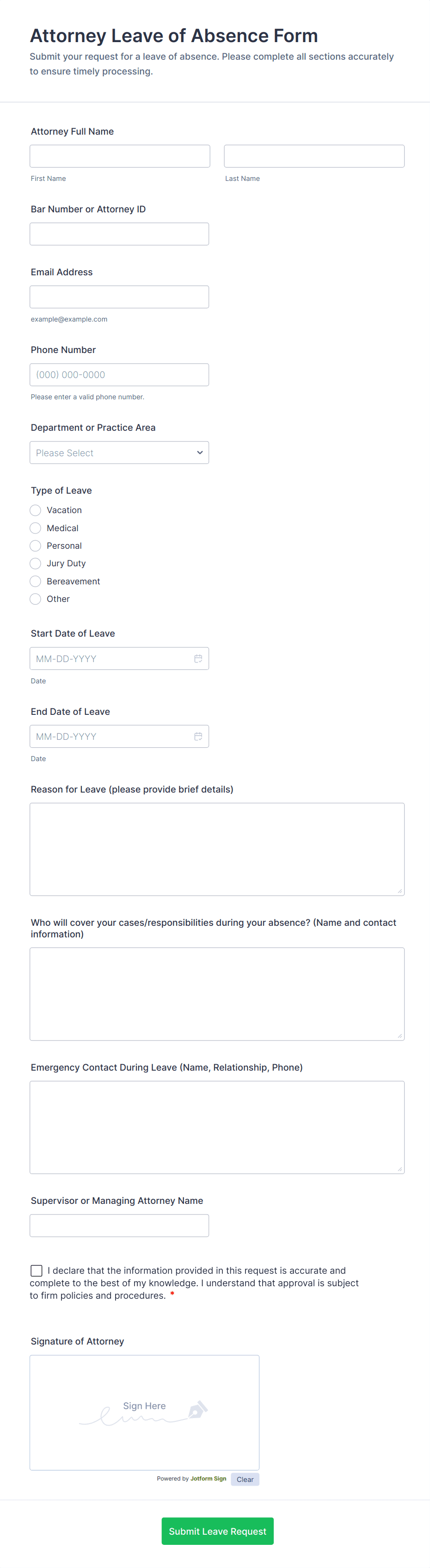This screenshot has height=1568, width=430.
Task: Select the Medical leave option
Action: coord(36,528)
